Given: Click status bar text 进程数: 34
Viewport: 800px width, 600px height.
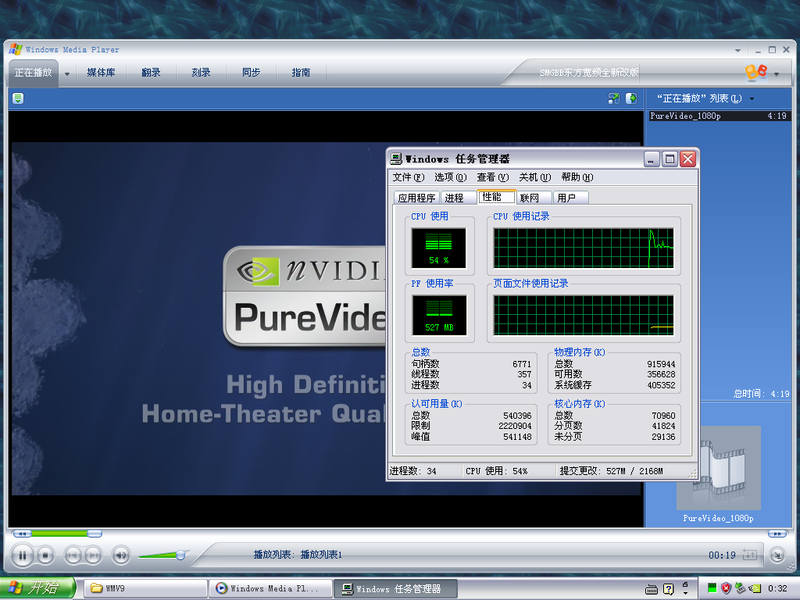Looking at the screenshot, I should pyautogui.click(x=413, y=471).
